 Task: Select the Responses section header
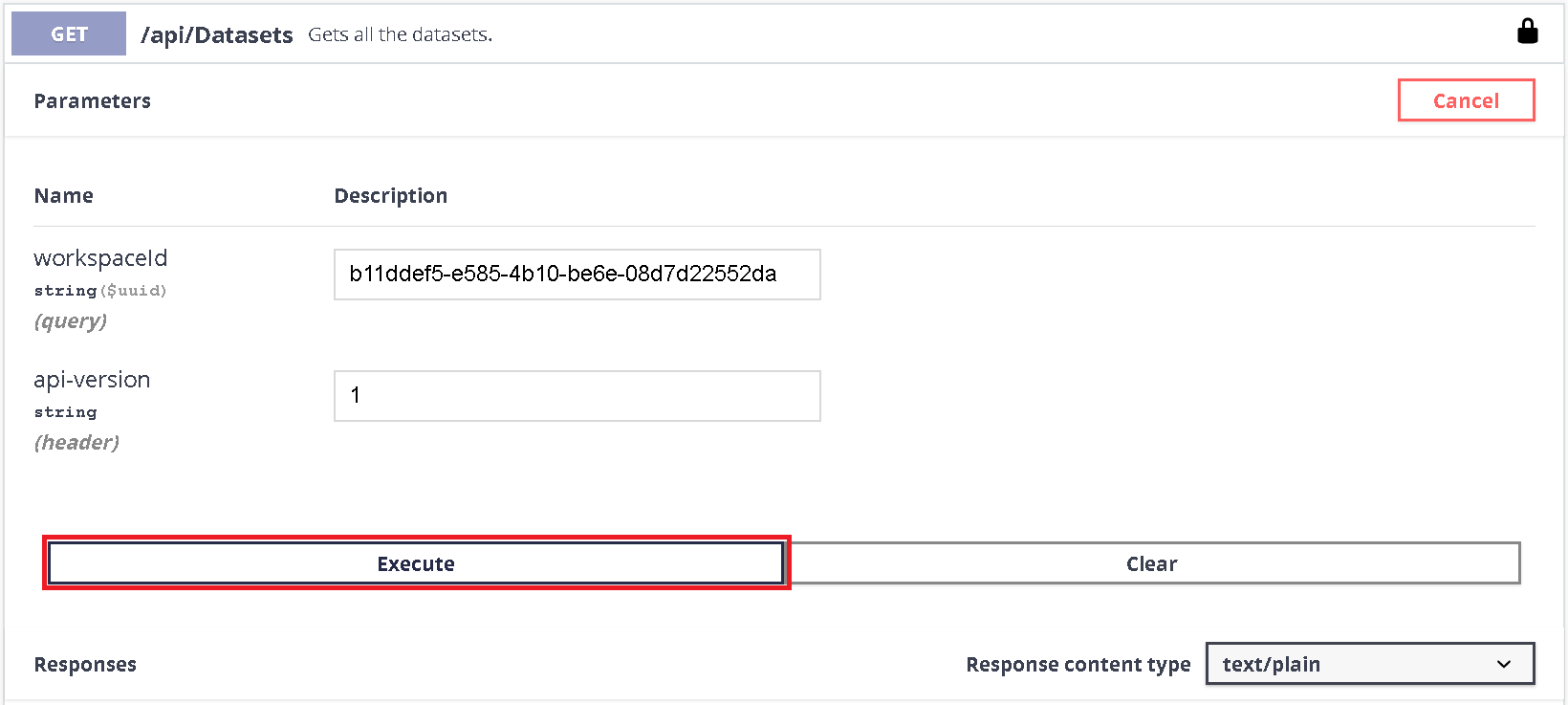click(85, 665)
